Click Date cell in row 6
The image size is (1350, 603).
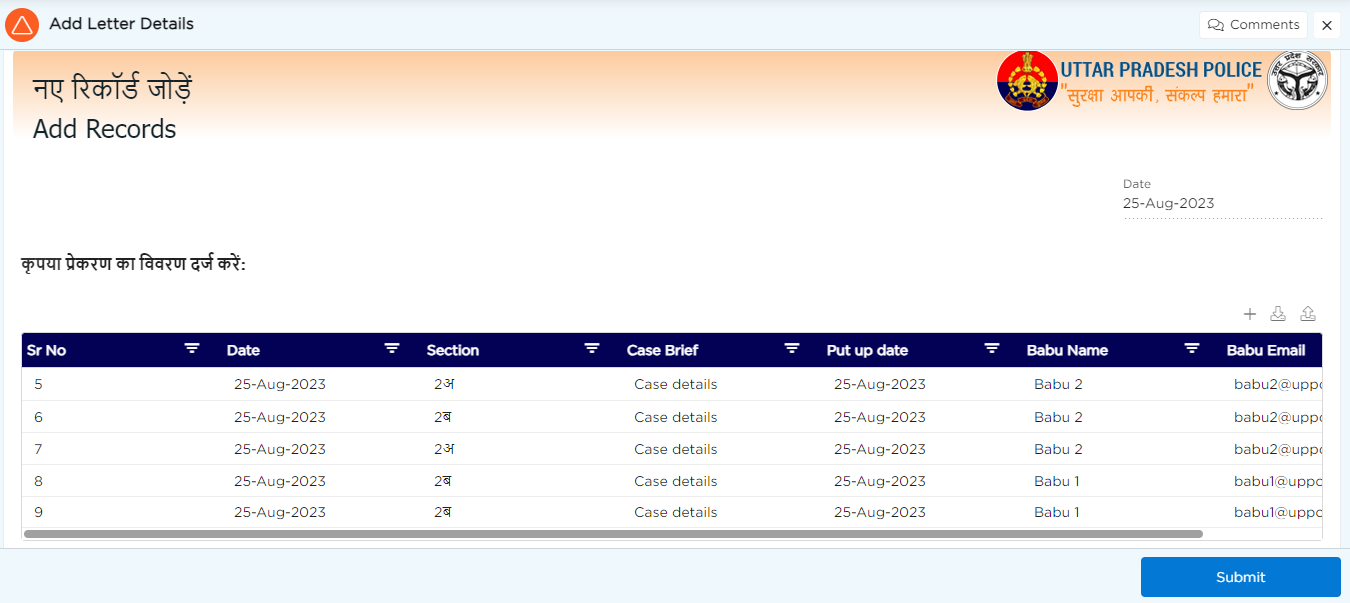coord(322,417)
